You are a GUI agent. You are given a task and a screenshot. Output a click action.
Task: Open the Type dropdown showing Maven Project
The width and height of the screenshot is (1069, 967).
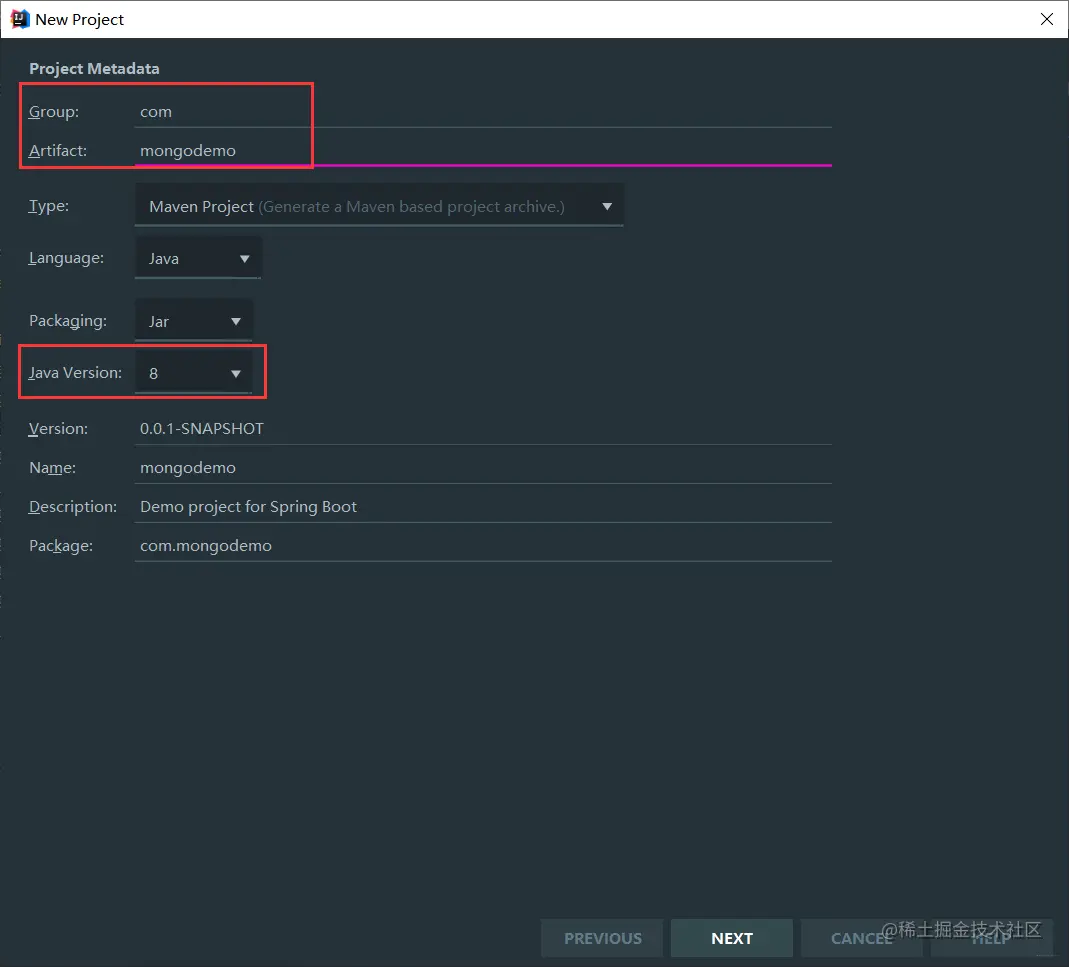point(379,206)
